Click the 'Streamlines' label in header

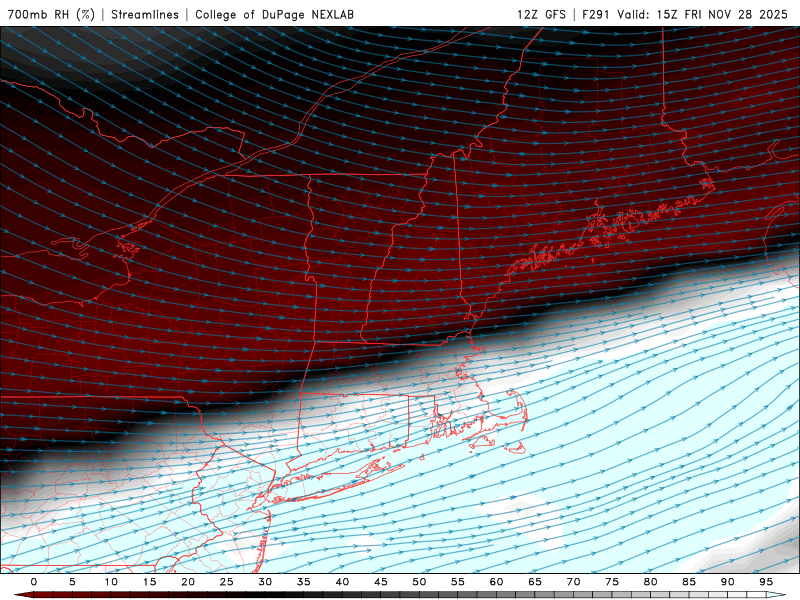coord(145,14)
